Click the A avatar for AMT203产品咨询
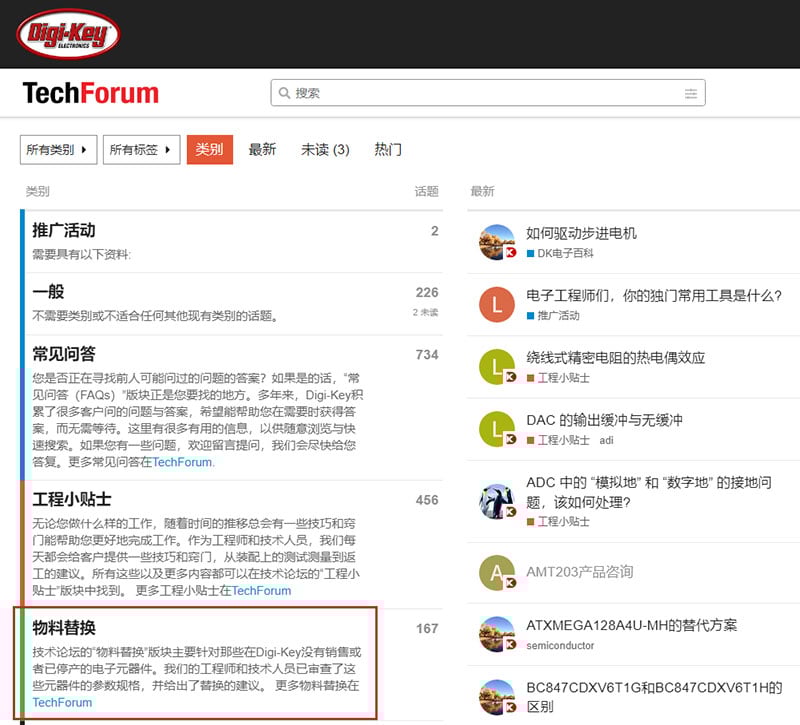800x725 pixels. (x=497, y=572)
